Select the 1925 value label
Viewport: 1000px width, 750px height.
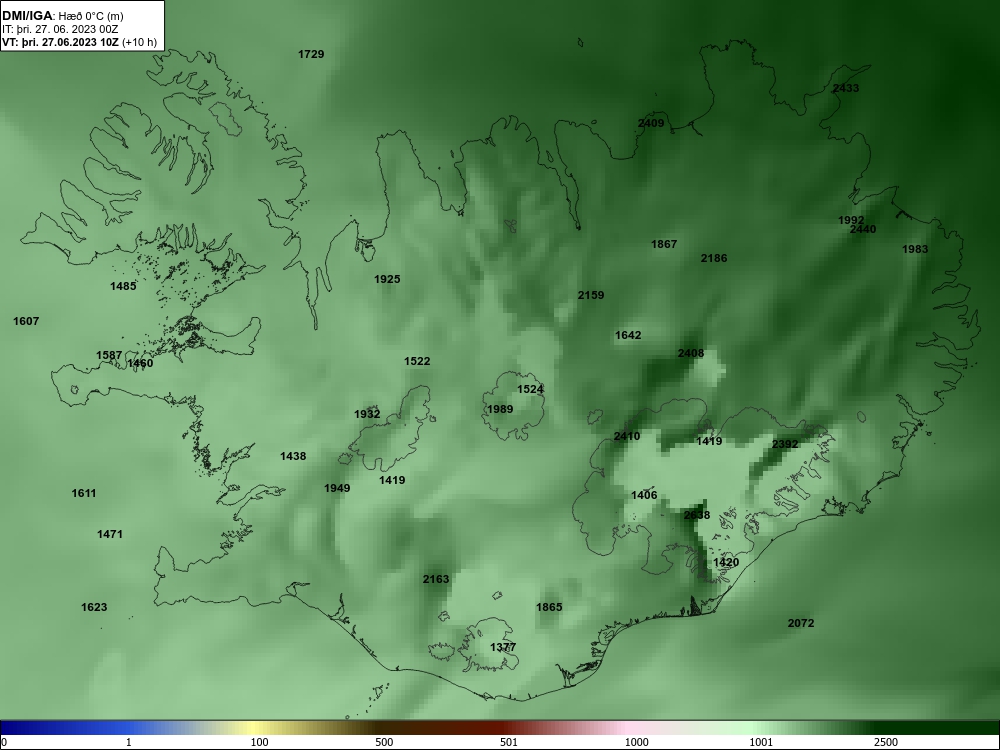pos(387,279)
